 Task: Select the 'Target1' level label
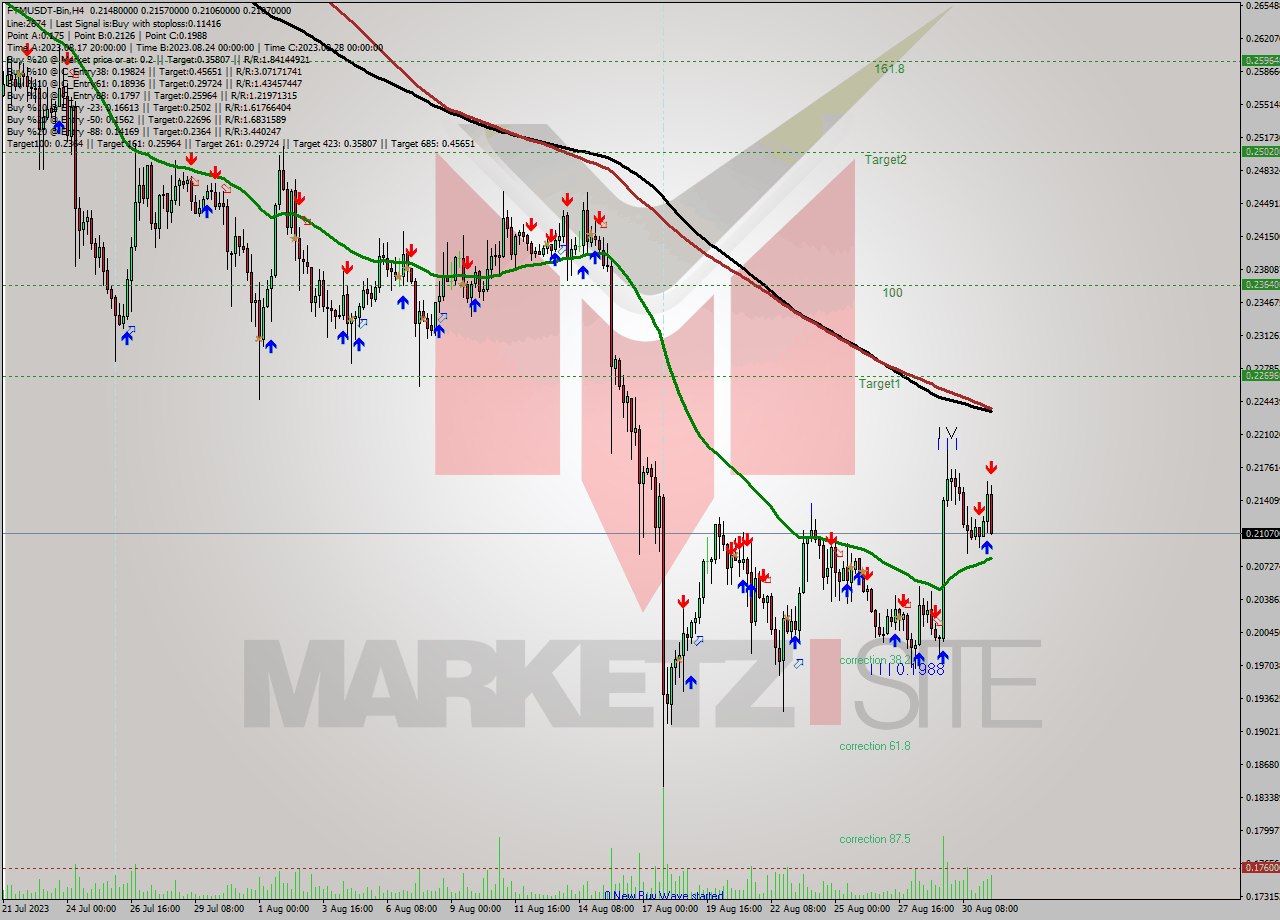click(879, 383)
